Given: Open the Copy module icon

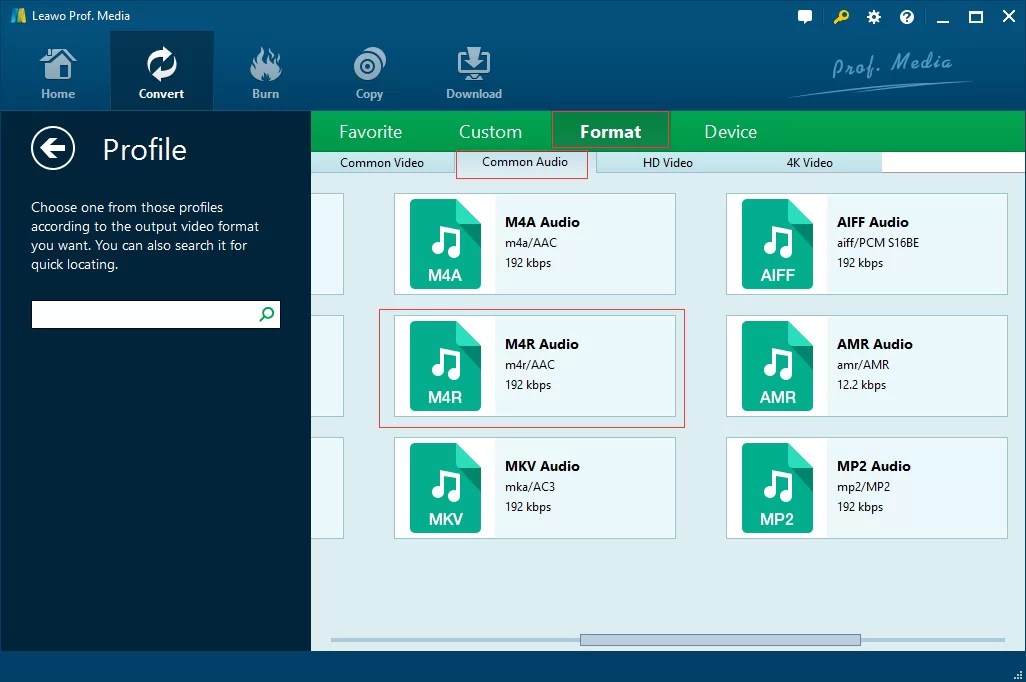Looking at the screenshot, I should (369, 70).
